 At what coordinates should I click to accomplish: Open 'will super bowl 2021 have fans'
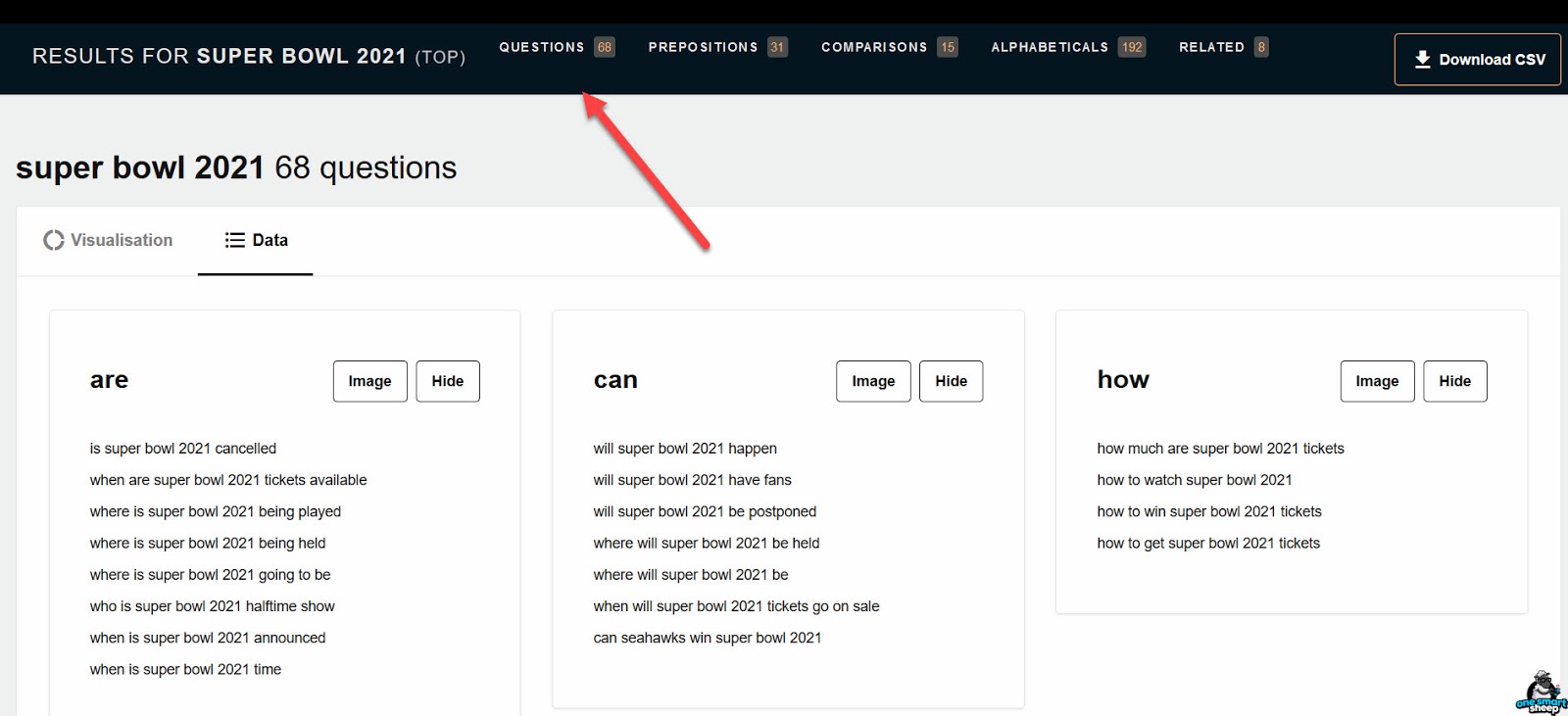point(692,480)
